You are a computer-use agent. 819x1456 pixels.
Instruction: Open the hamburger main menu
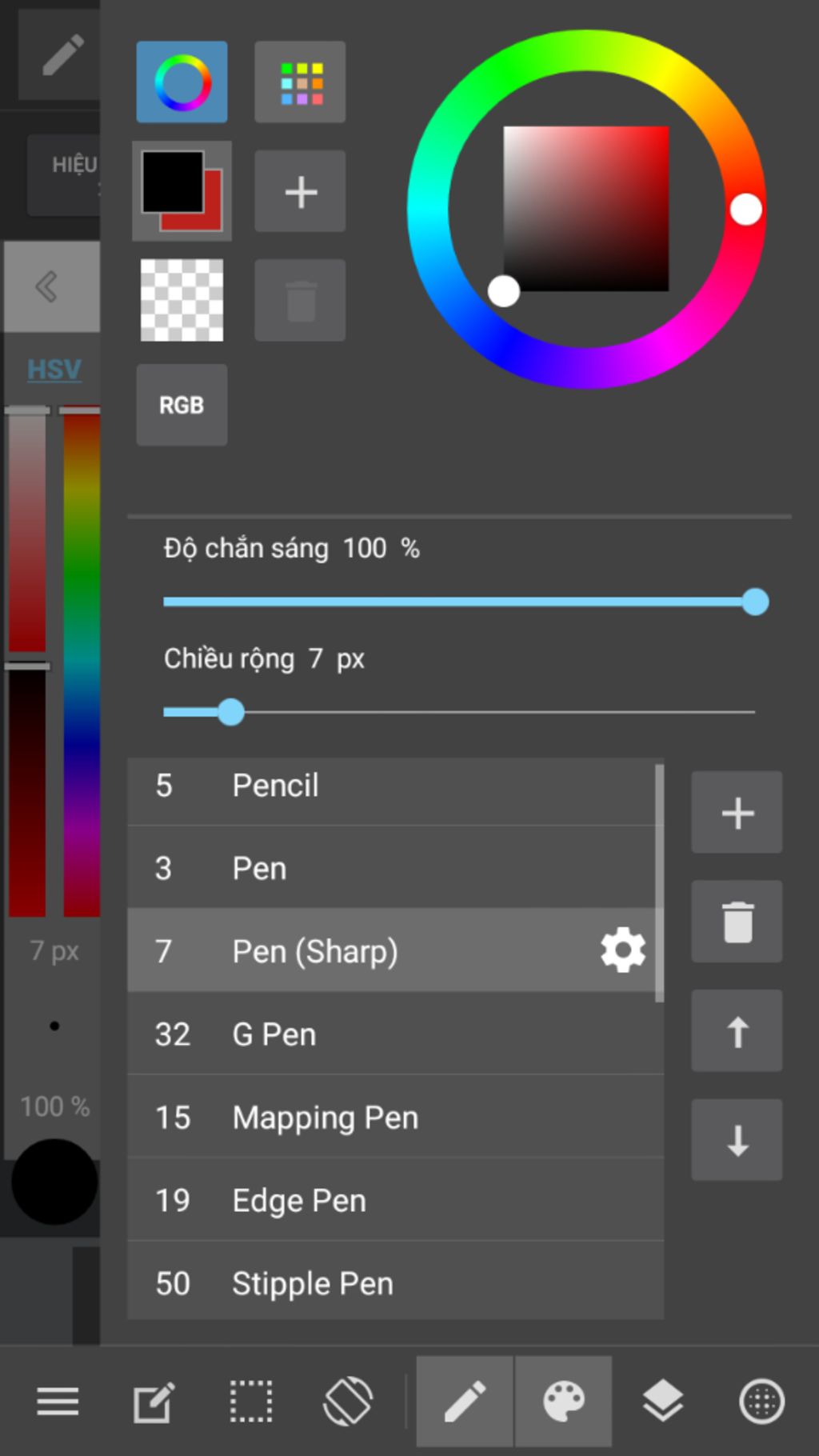point(58,1401)
